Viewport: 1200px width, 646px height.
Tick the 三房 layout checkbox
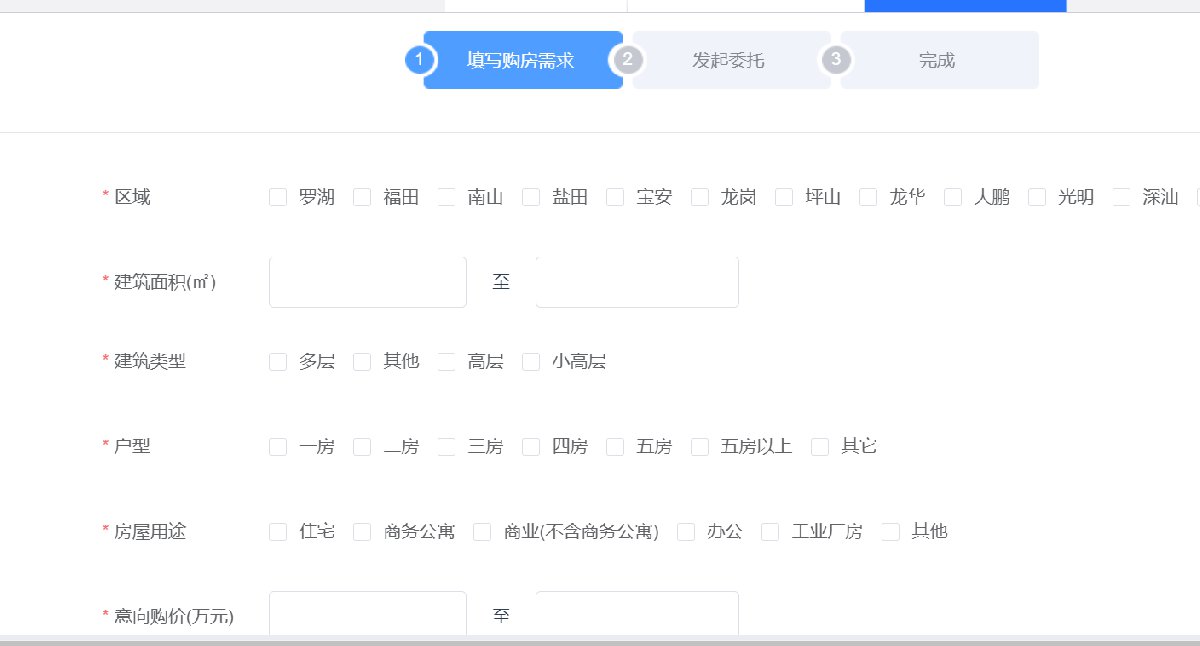point(447,447)
